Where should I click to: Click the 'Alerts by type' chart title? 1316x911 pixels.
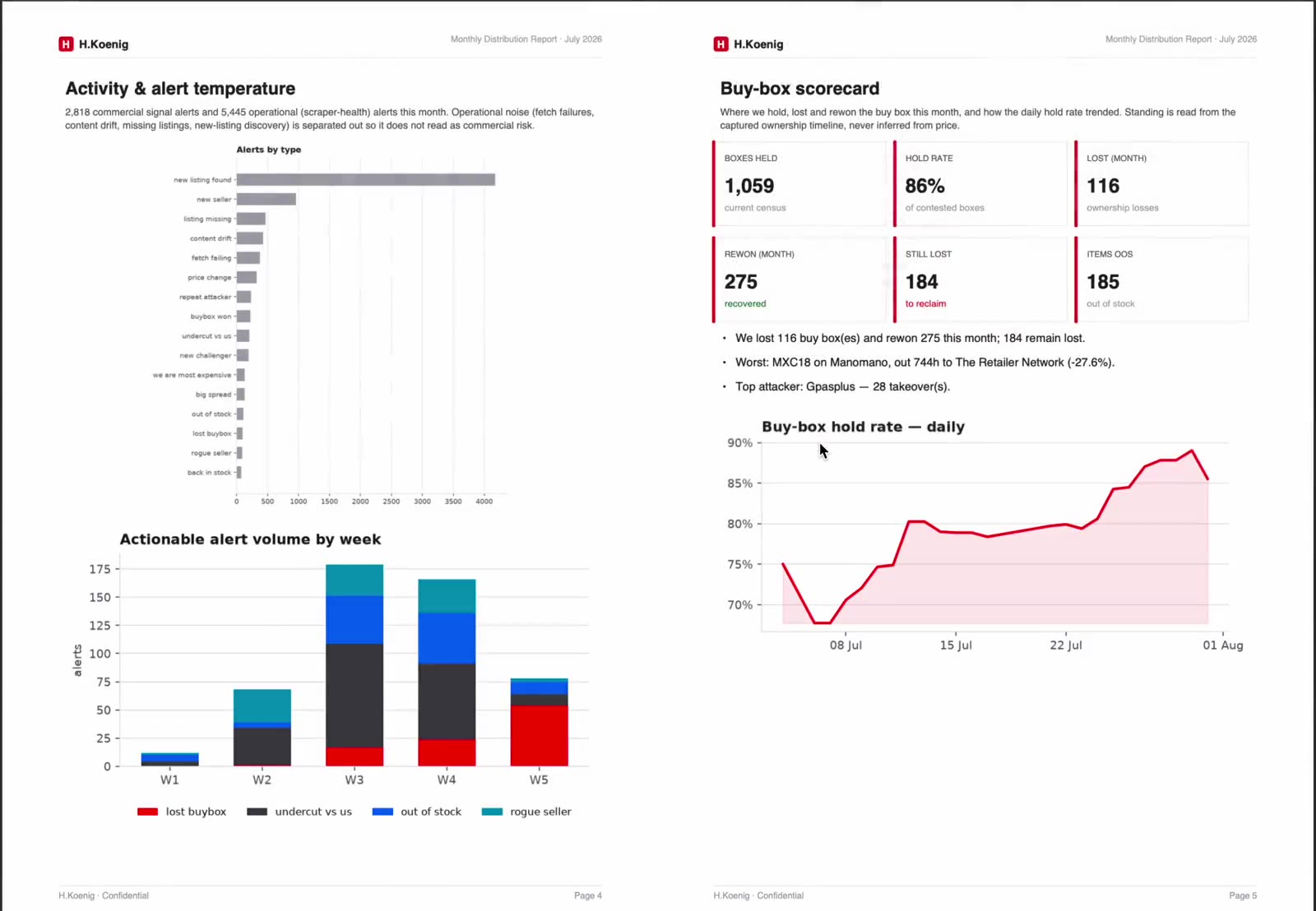269,150
